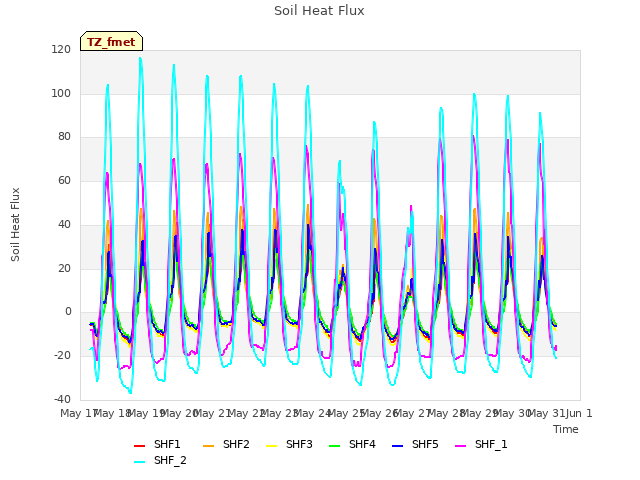Click the y-axis tick label 100
Screen dimensions: 640x480
click(x=61, y=93)
